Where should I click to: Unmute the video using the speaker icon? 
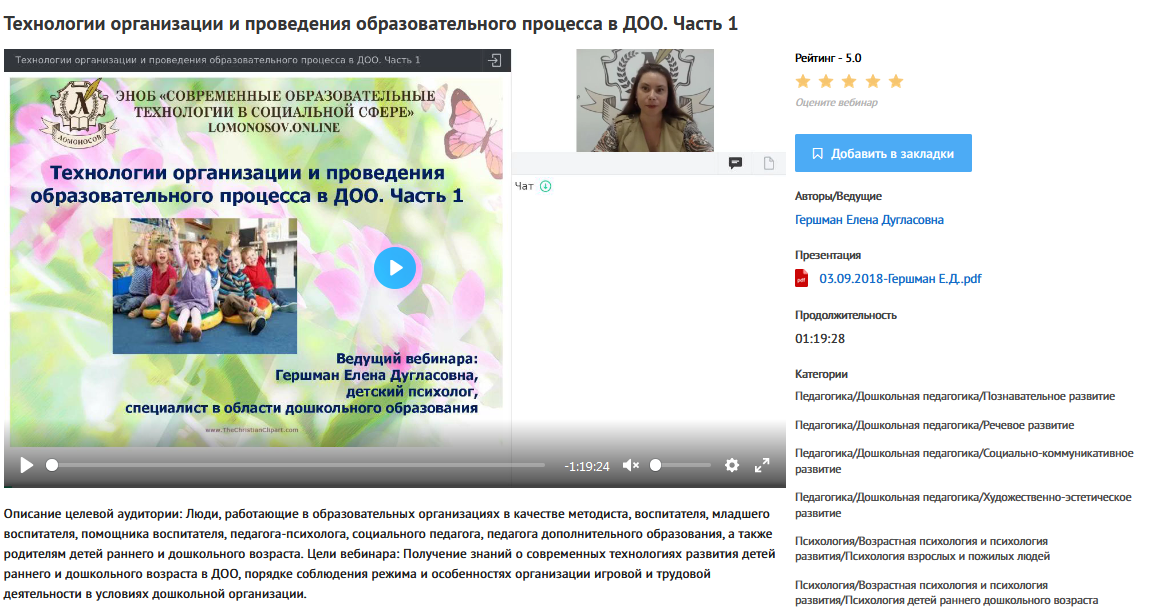coord(630,465)
